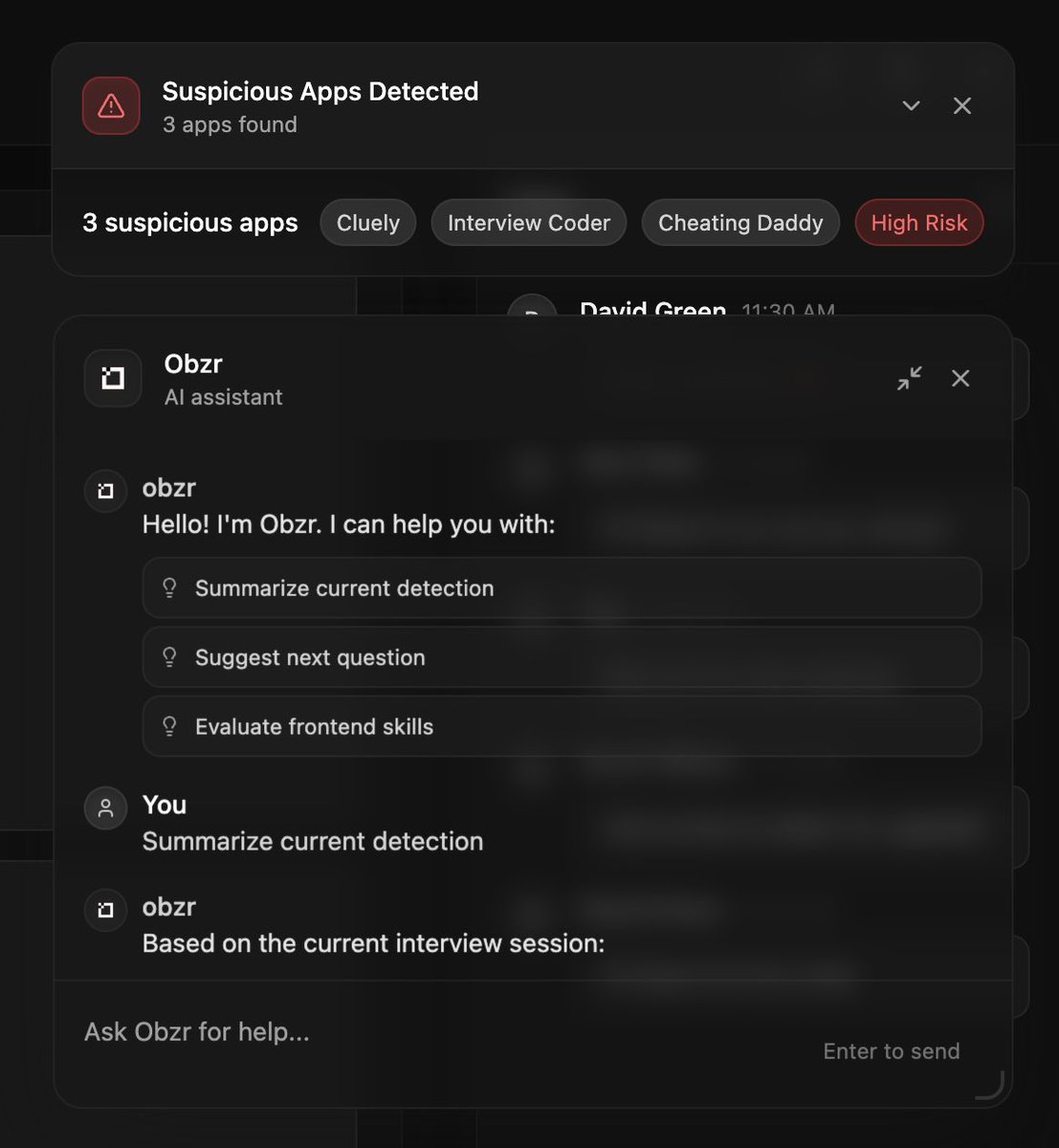
Task: Click the "AI assistant" subtitle under Obzr
Action: tap(223, 397)
